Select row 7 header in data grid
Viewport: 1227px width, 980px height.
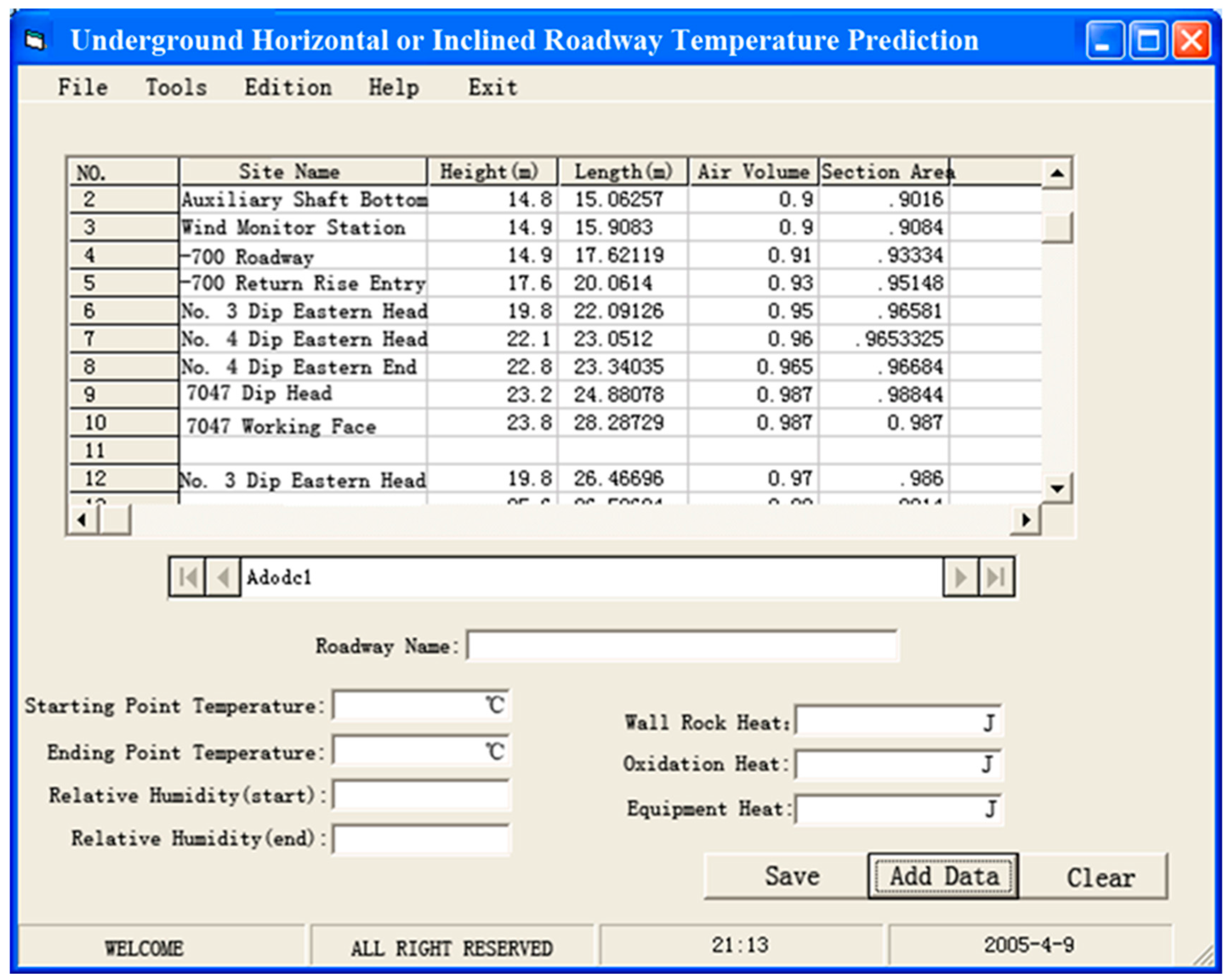tap(123, 339)
